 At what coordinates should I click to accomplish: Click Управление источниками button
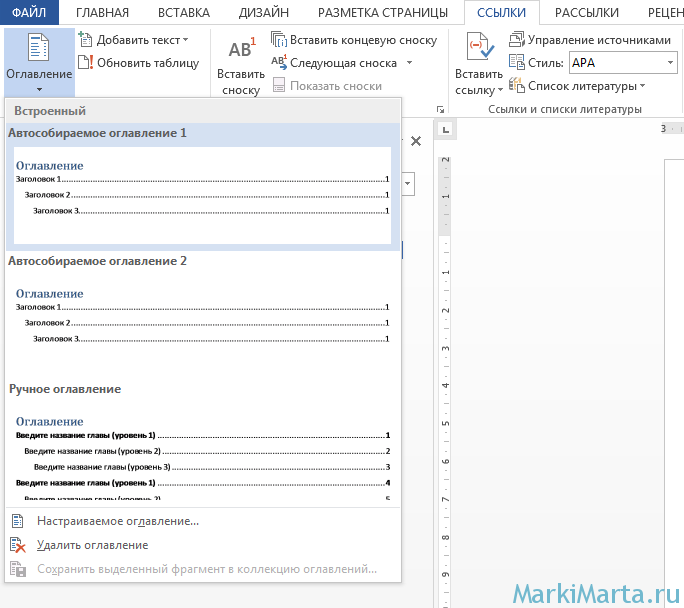[x=590, y=40]
